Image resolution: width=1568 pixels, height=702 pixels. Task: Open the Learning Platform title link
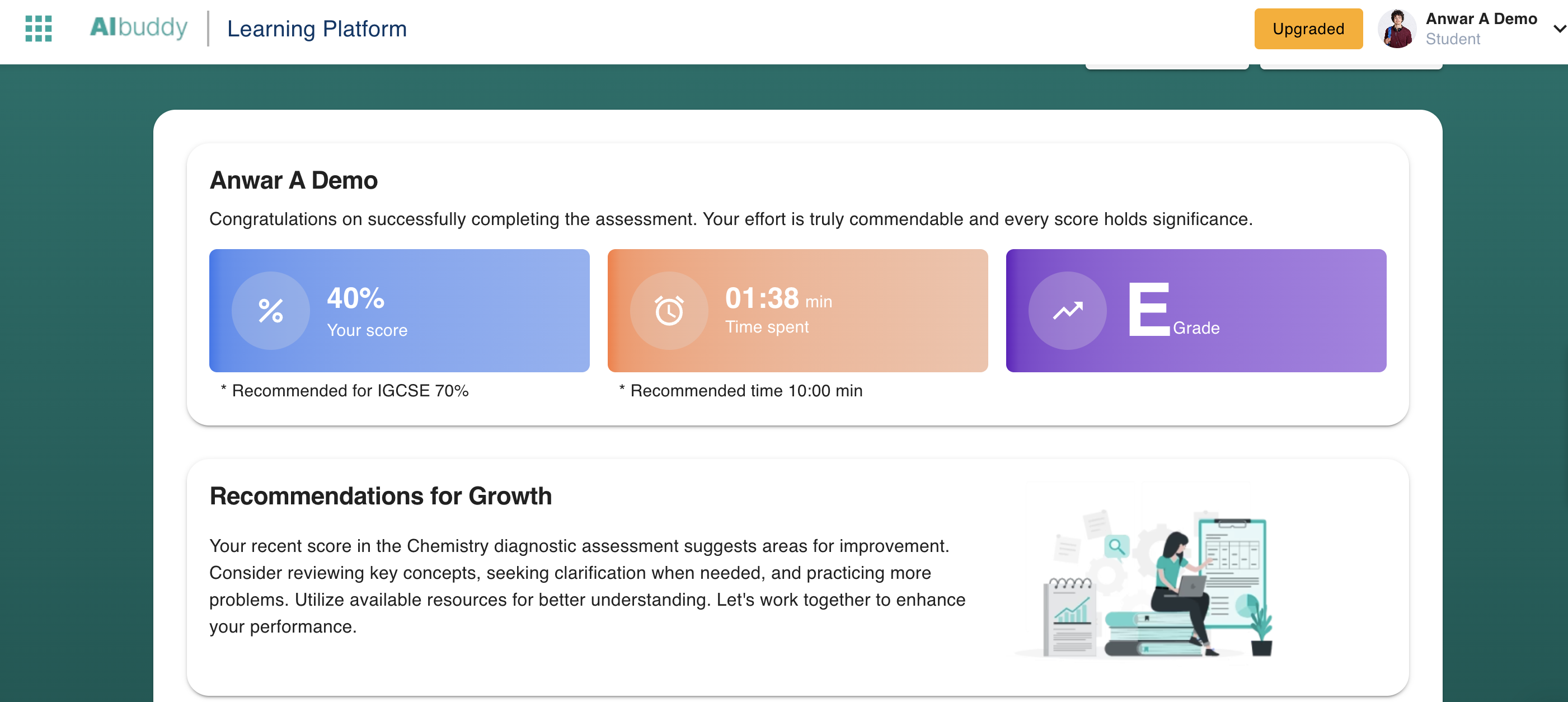[317, 29]
